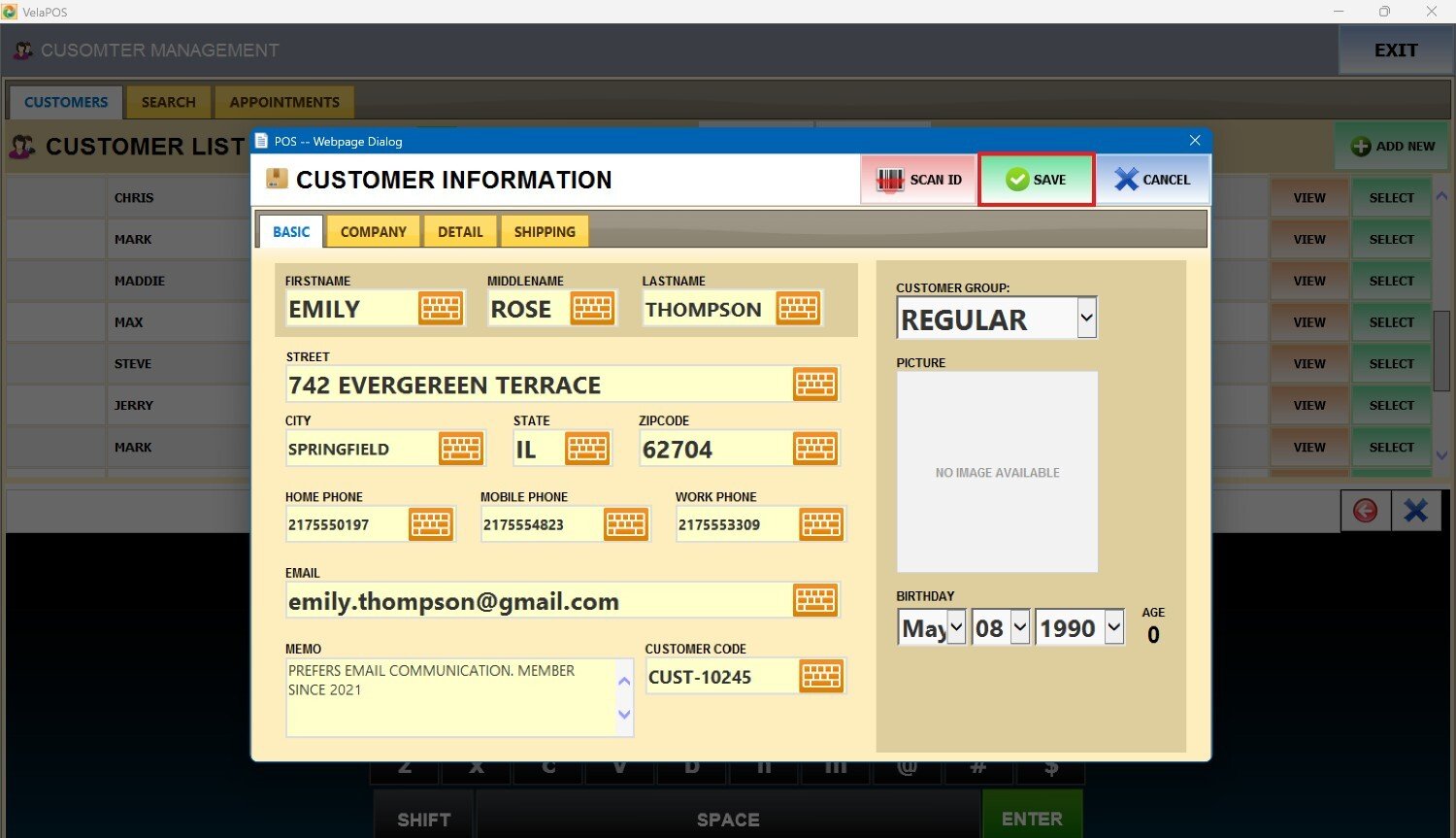This screenshot has height=838, width=1456.
Task: Switch to the Shipping tab
Action: click(x=545, y=232)
